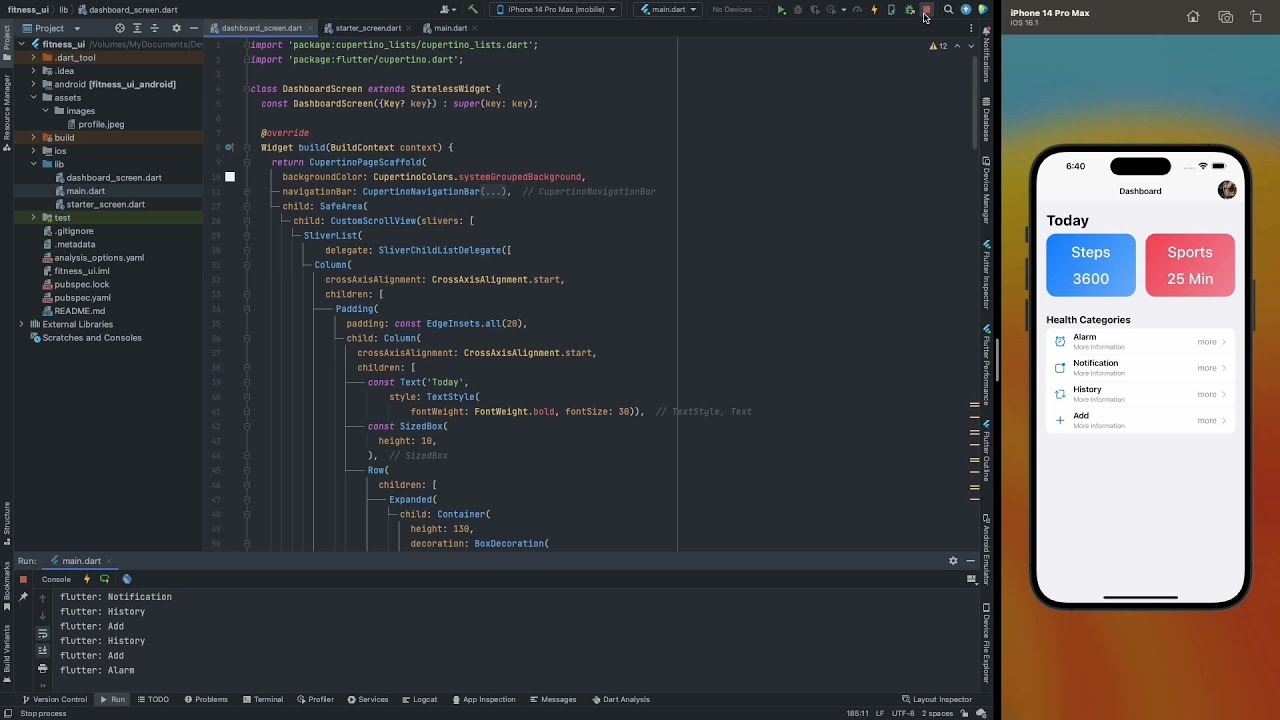Open main.dart run configuration dropdown
This screenshot has width=1280, height=720.
(x=668, y=10)
